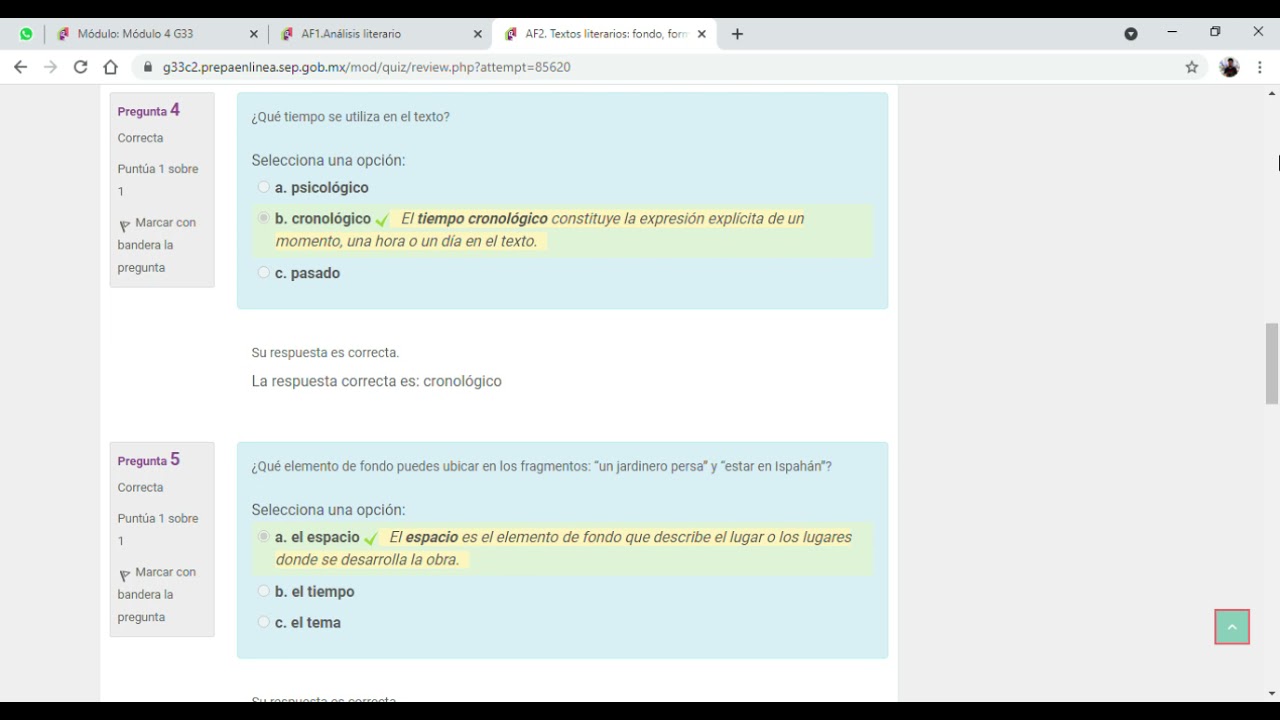Click 'Puntúa 1 sobre 1' in Pregunta 4
1280x720 pixels.
click(x=158, y=180)
